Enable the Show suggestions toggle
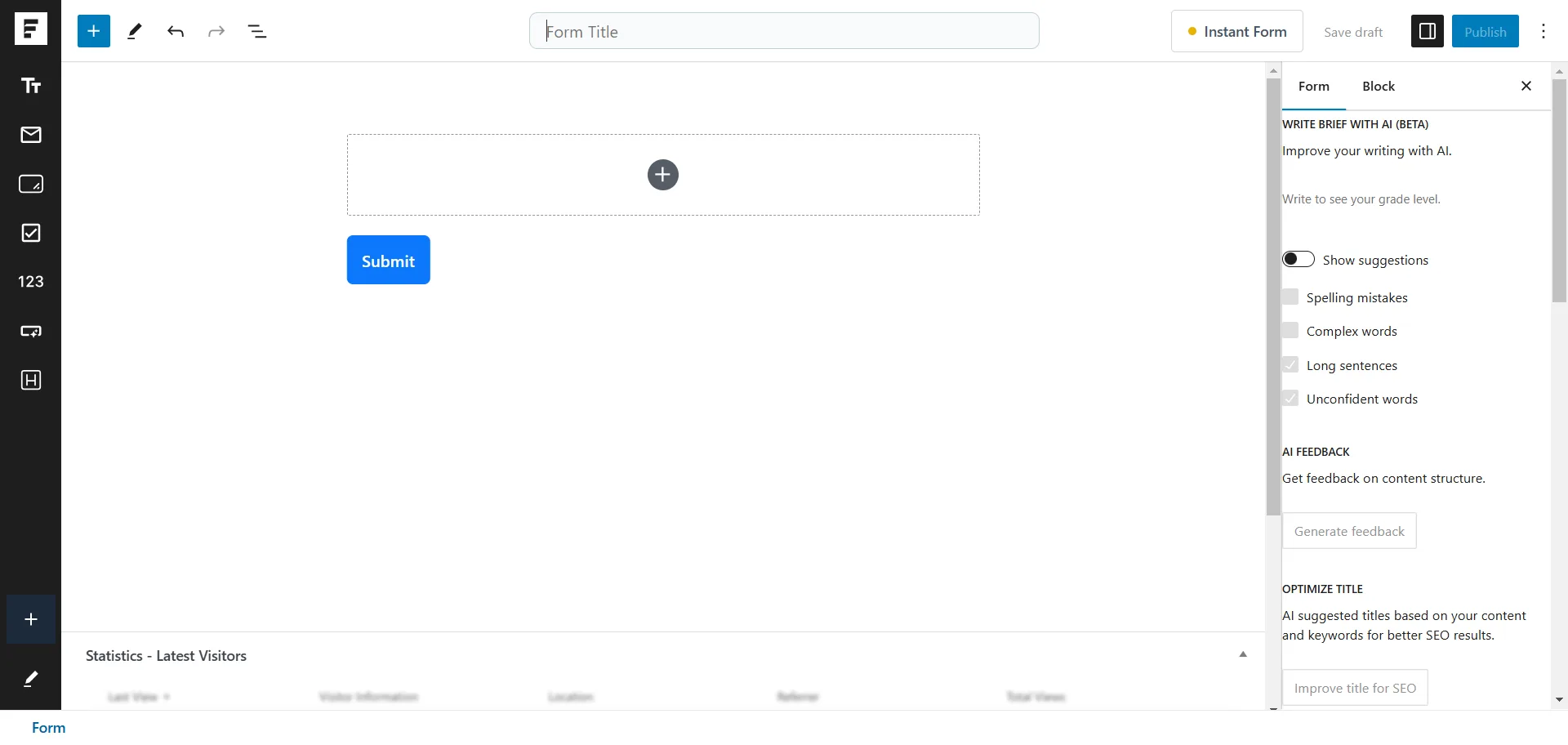 click(x=1298, y=258)
